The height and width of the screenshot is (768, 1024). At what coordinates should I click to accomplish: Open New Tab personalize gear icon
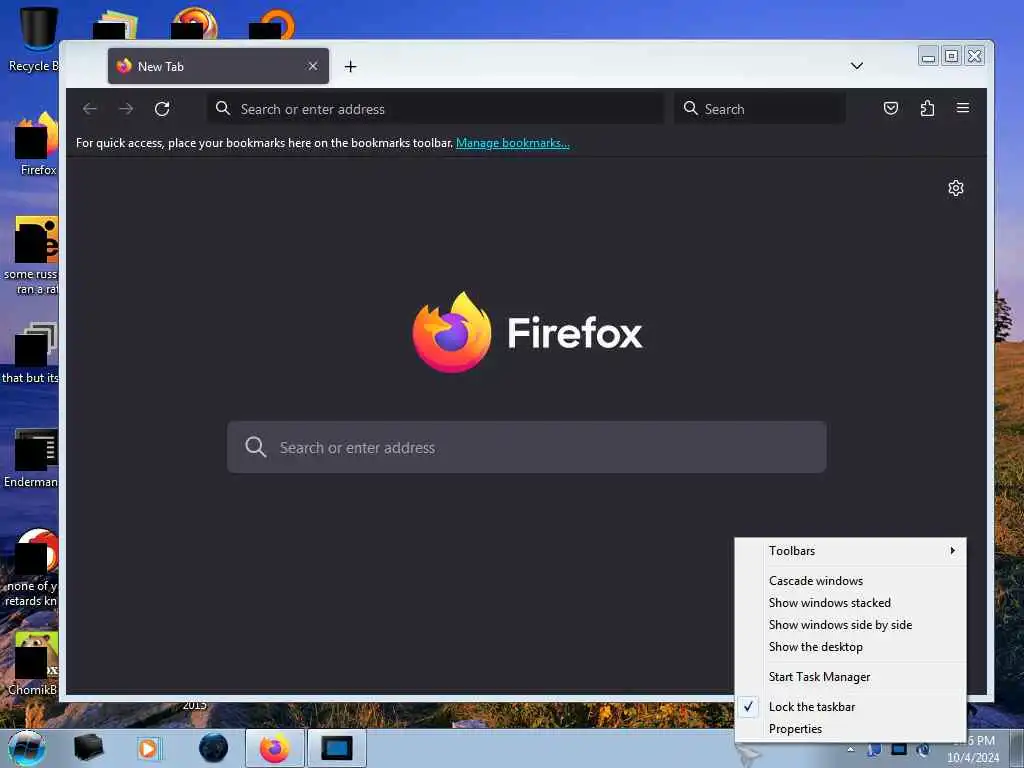pos(955,188)
